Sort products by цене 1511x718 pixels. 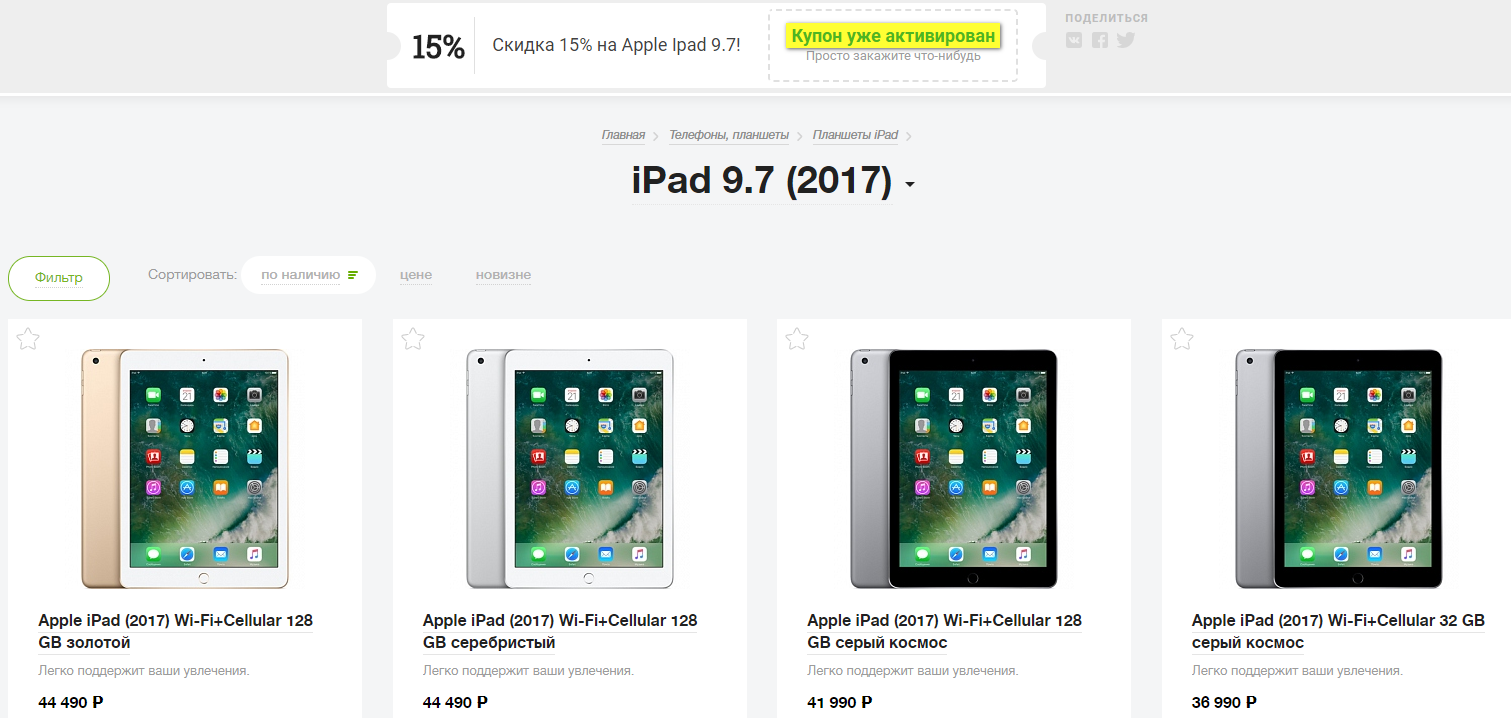(x=416, y=275)
